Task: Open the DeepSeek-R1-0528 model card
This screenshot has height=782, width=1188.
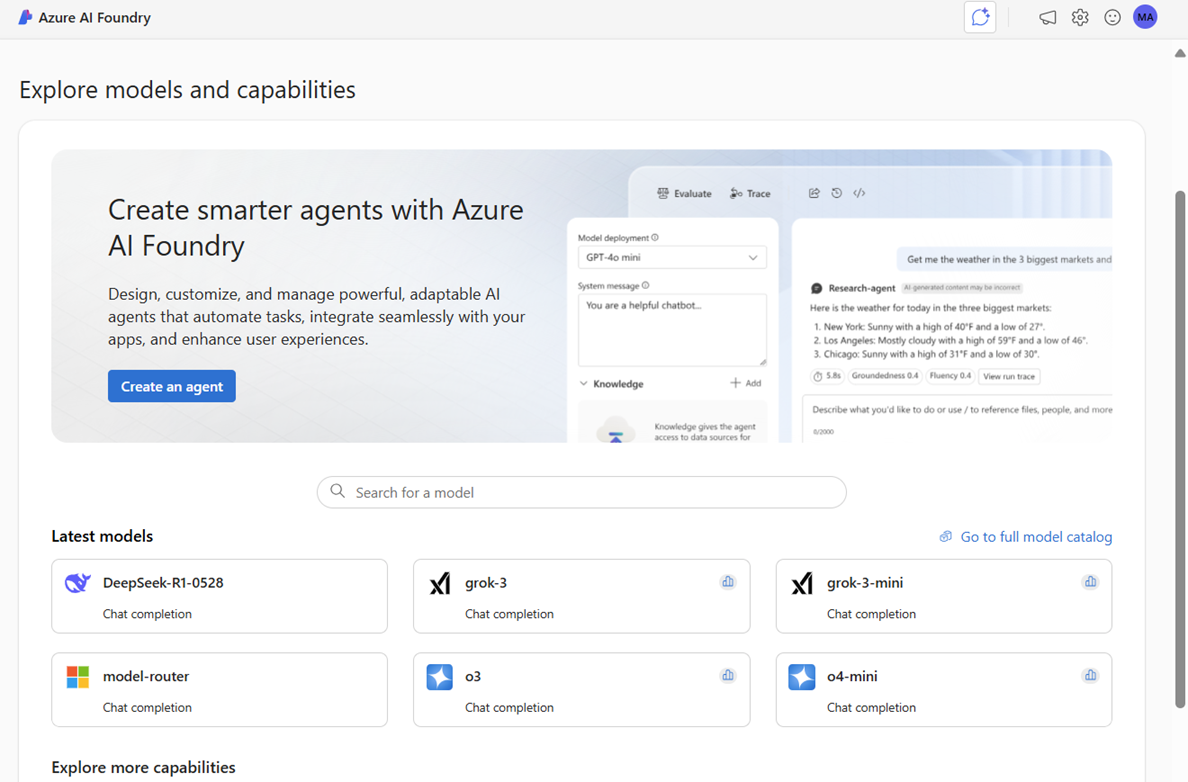Action: click(219, 595)
